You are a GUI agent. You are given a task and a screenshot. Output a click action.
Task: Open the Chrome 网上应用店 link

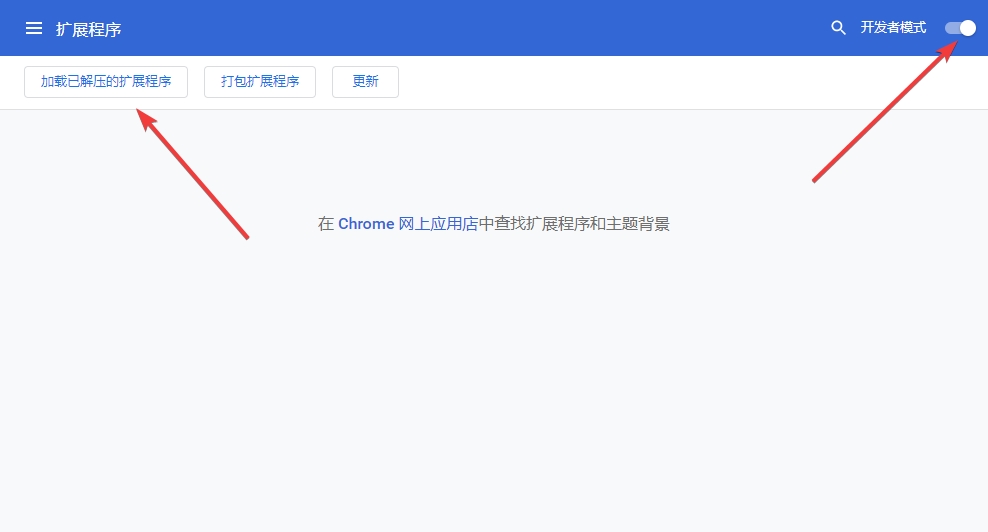click(x=408, y=224)
